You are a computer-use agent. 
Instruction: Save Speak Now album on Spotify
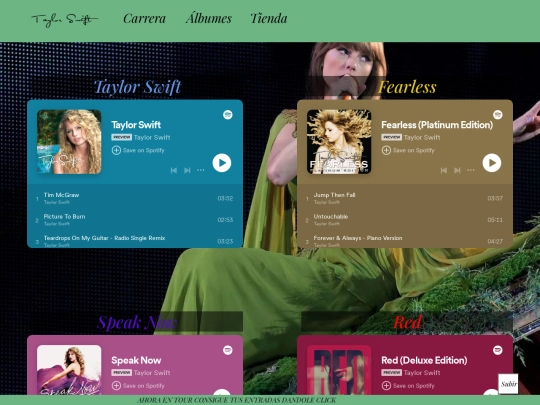(x=138, y=386)
